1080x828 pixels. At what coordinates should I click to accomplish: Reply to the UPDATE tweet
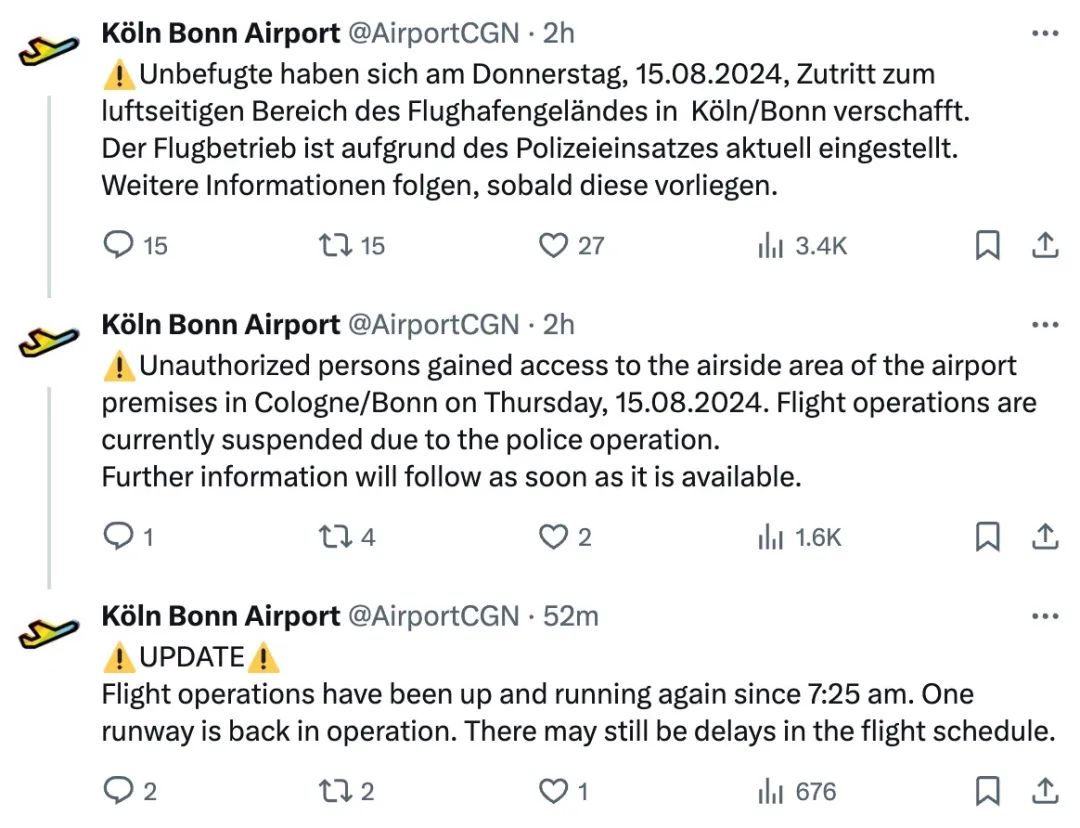click(x=120, y=792)
